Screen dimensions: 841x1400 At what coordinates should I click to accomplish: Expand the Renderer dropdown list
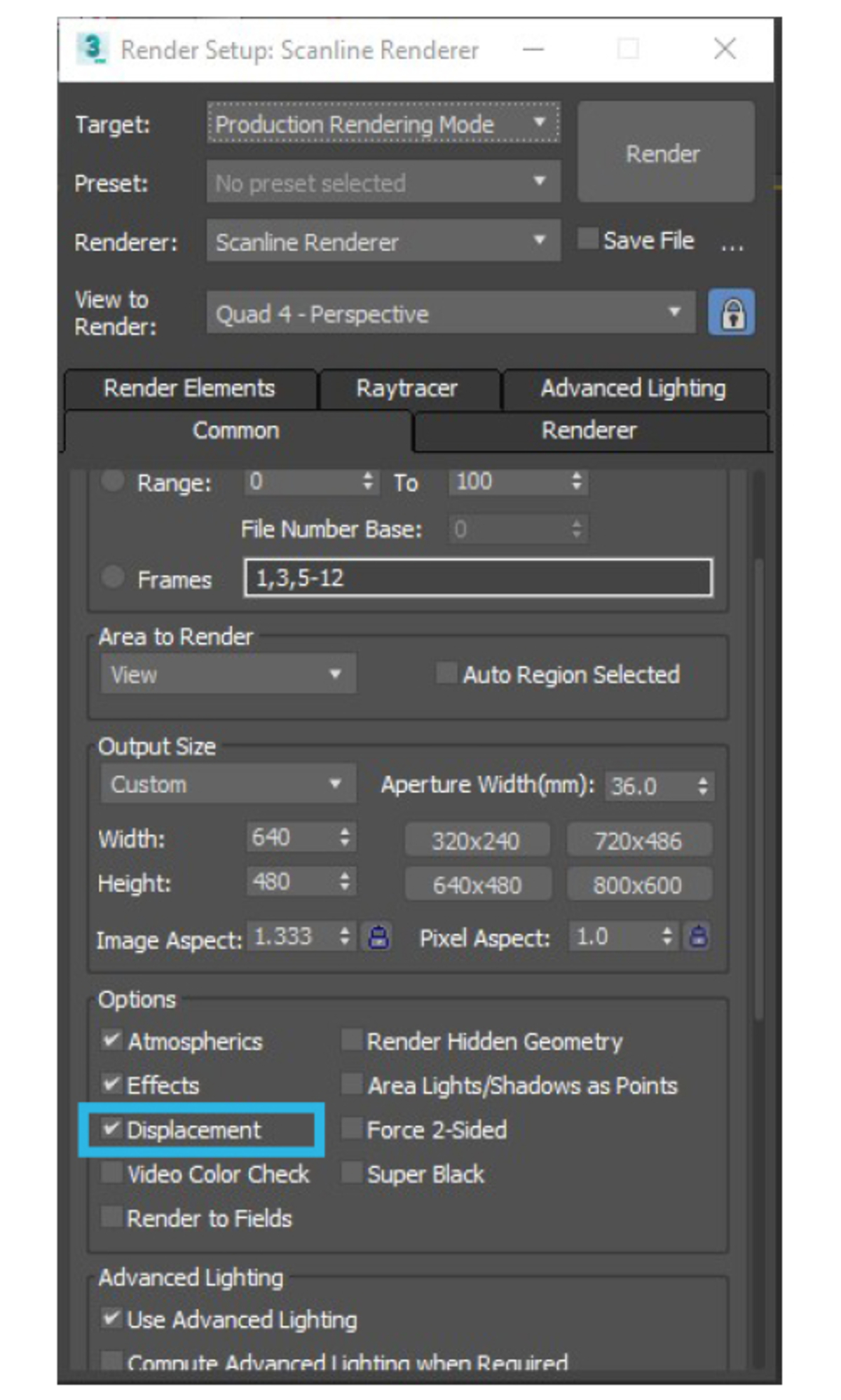[x=383, y=242]
